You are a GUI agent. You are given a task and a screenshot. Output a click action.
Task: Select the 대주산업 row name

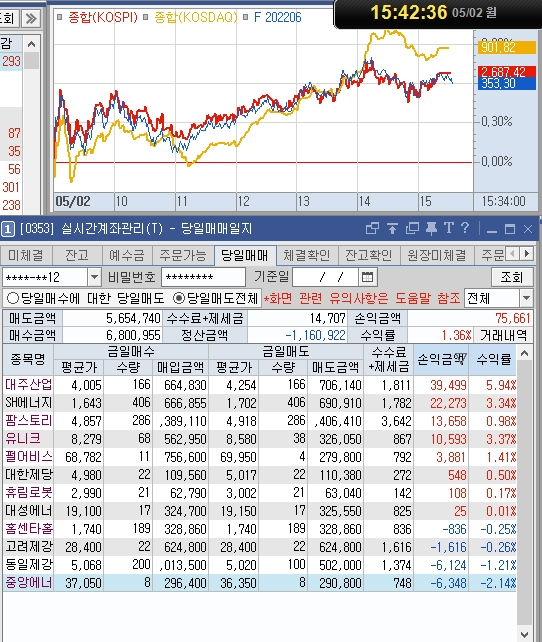(28, 384)
